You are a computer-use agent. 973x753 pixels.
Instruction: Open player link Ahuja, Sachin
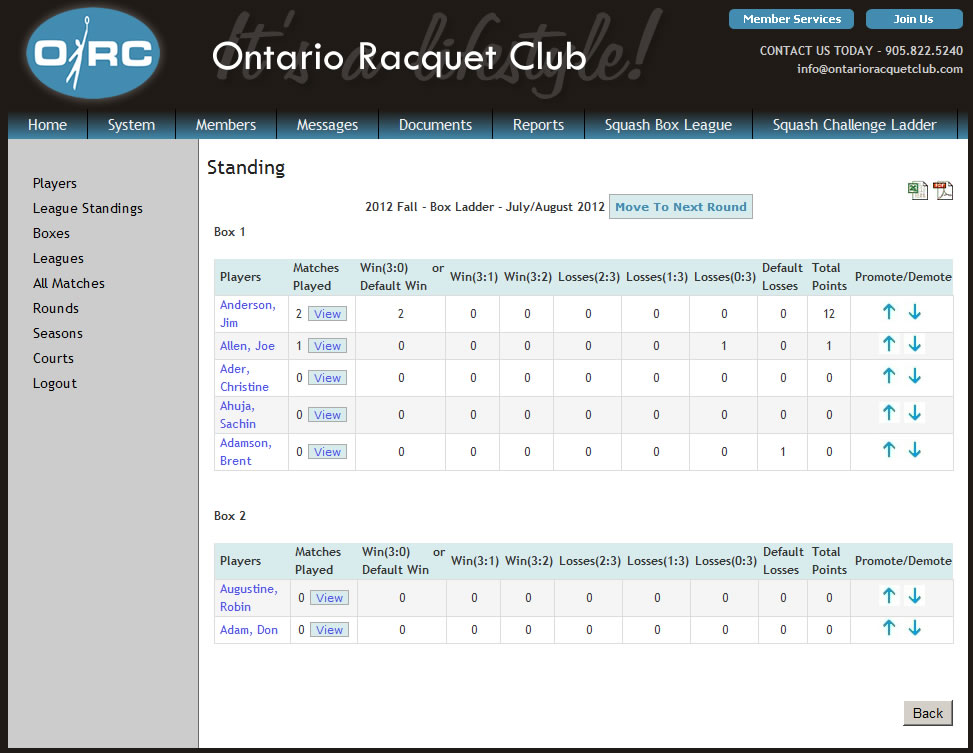[238, 415]
